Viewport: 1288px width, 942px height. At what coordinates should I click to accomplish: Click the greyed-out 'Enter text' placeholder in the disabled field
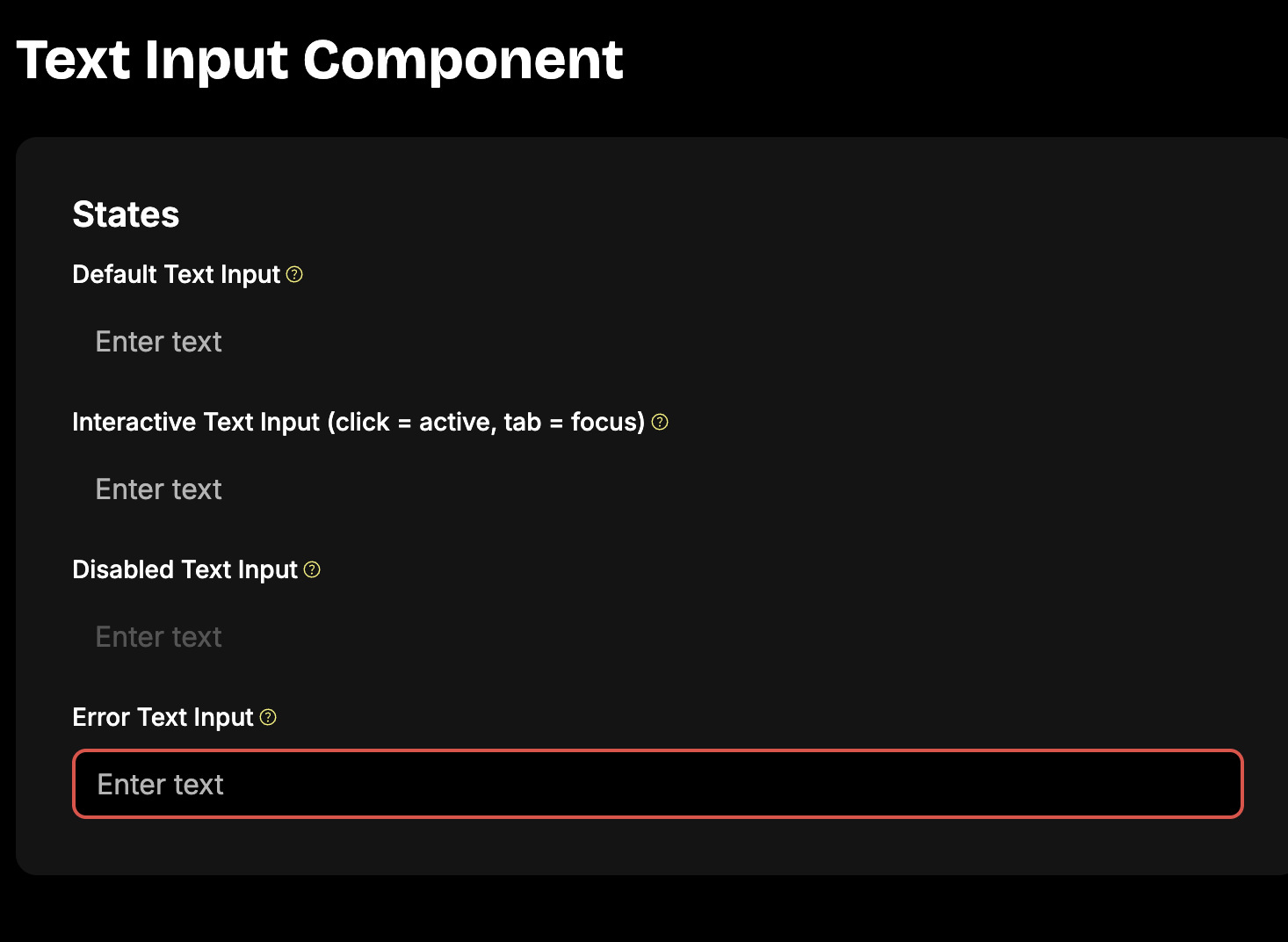click(159, 637)
